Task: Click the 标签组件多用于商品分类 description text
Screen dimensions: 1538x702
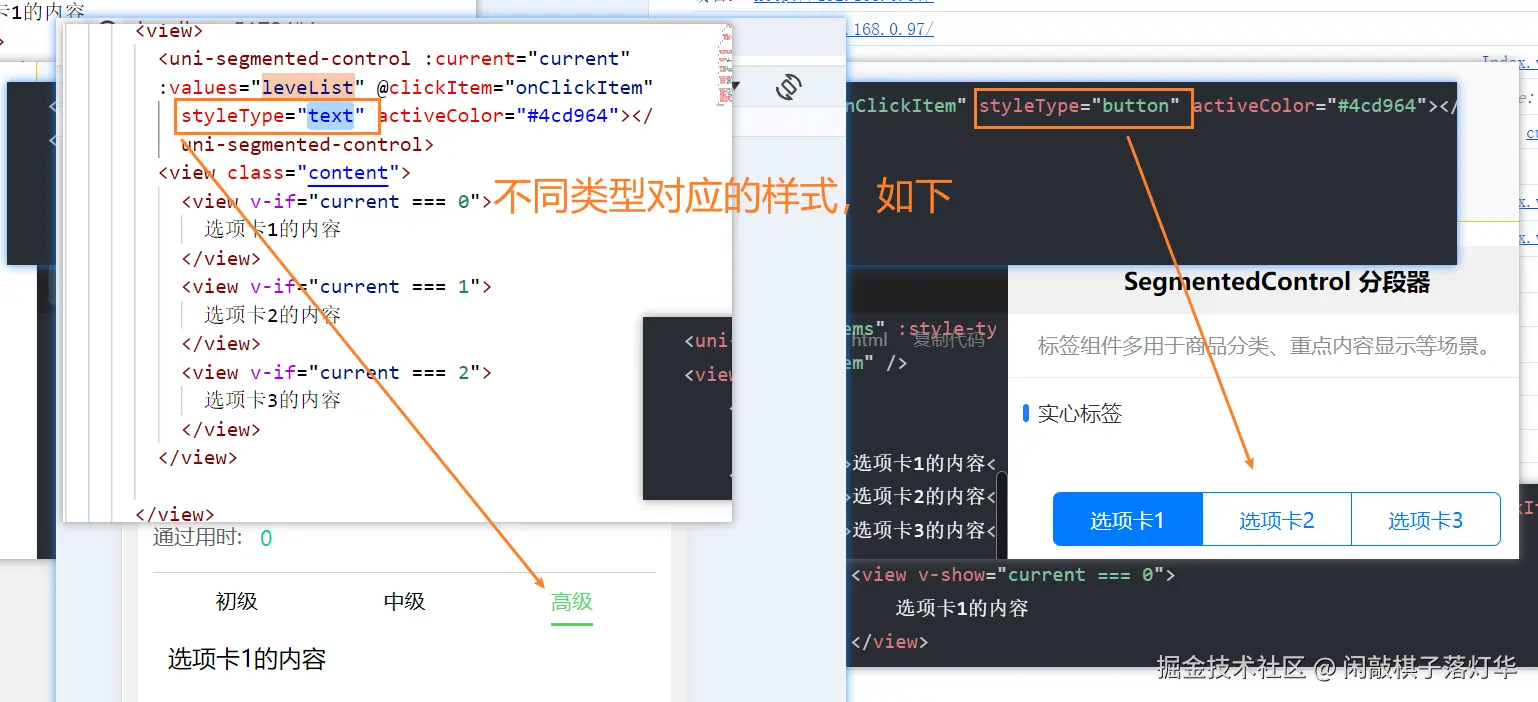Action: [x=1264, y=346]
